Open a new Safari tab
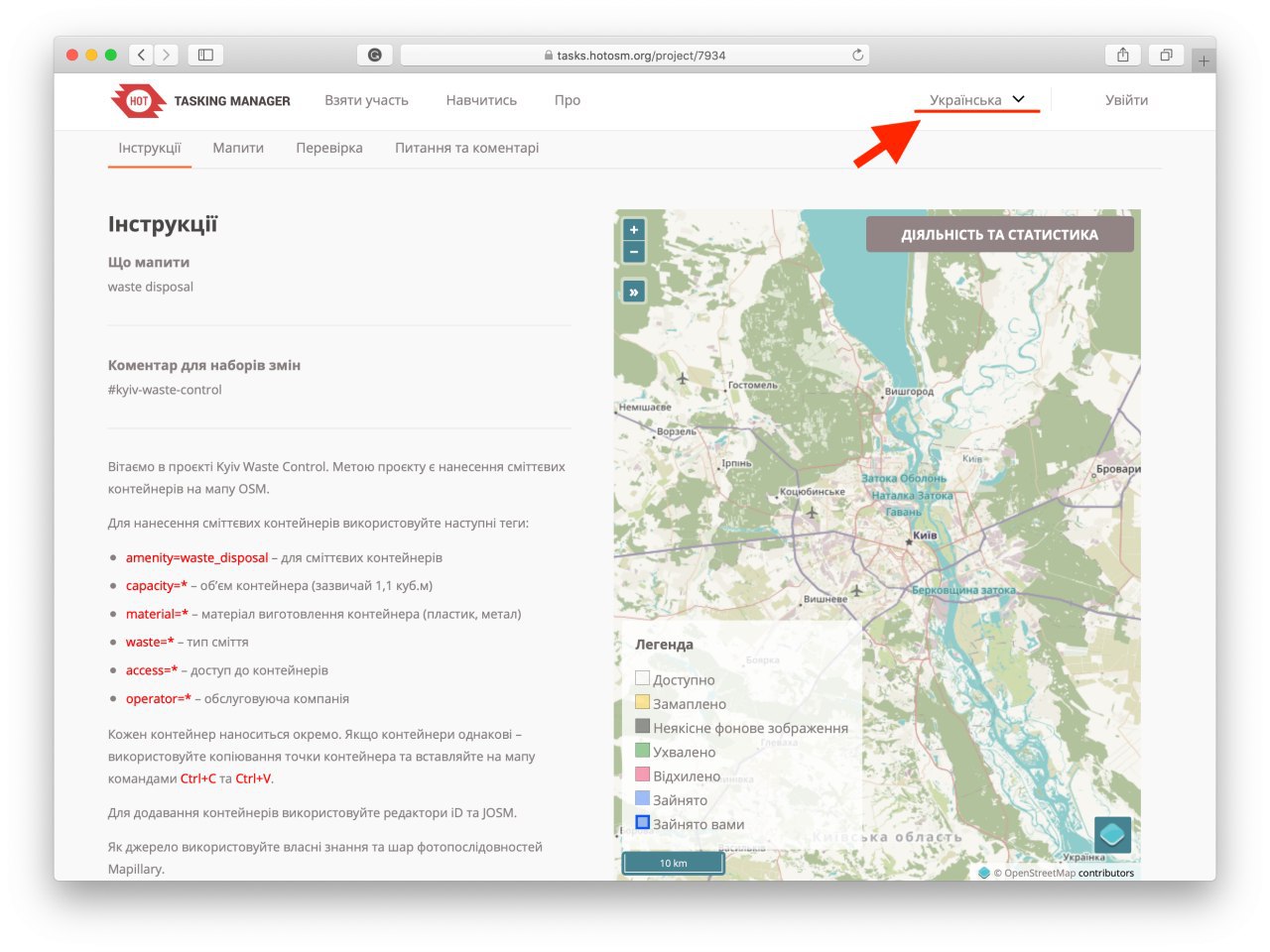The image size is (1270, 952). [x=1204, y=61]
